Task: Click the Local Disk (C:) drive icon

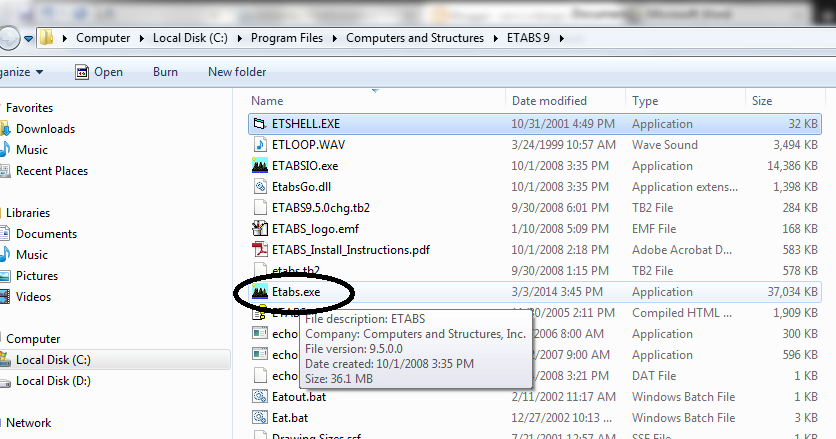Action: (x=5, y=360)
